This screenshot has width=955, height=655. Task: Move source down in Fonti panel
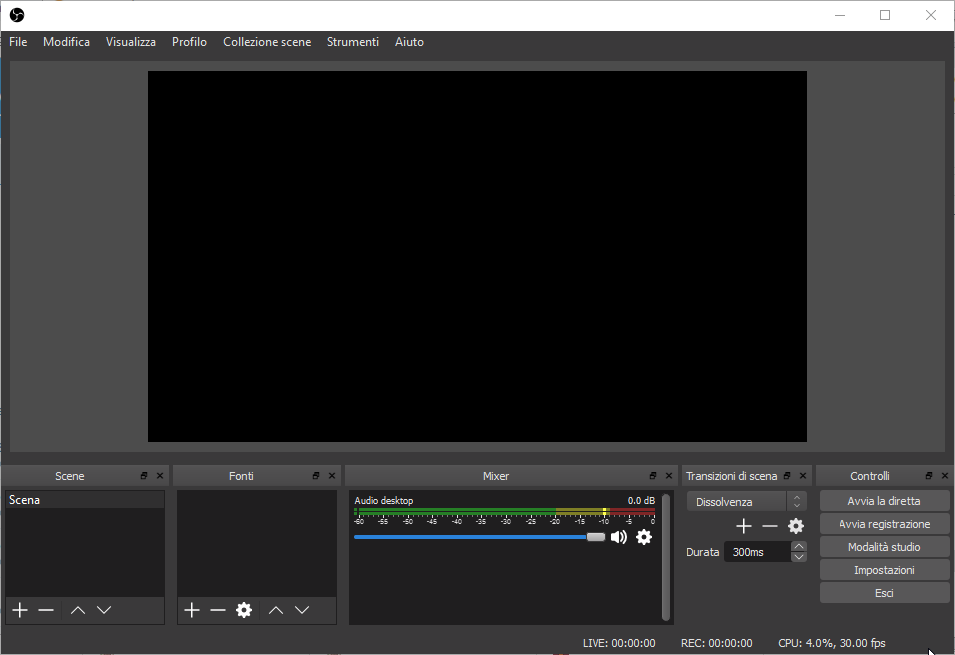tap(302, 610)
